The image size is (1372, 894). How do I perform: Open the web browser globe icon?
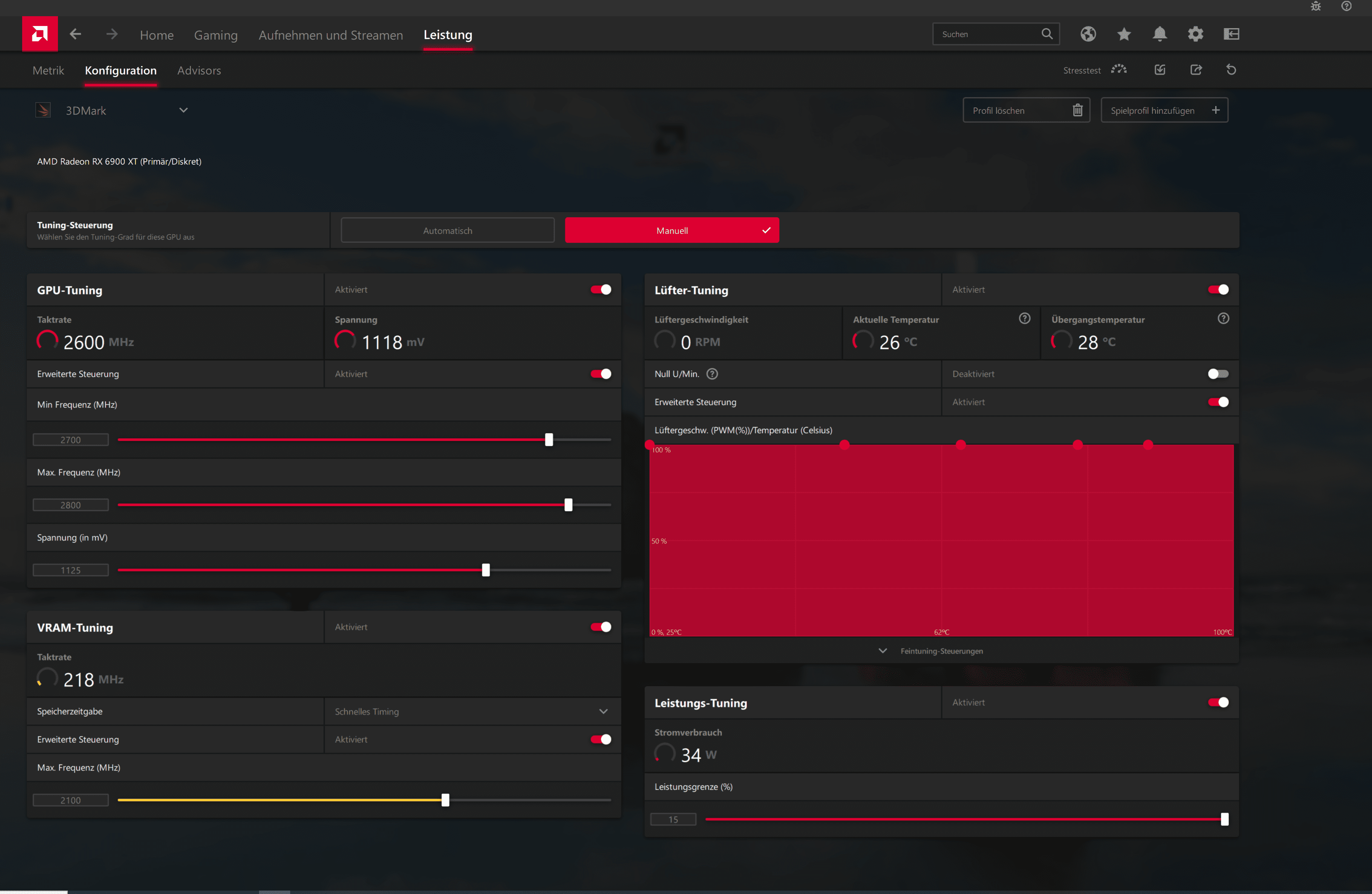point(1088,34)
